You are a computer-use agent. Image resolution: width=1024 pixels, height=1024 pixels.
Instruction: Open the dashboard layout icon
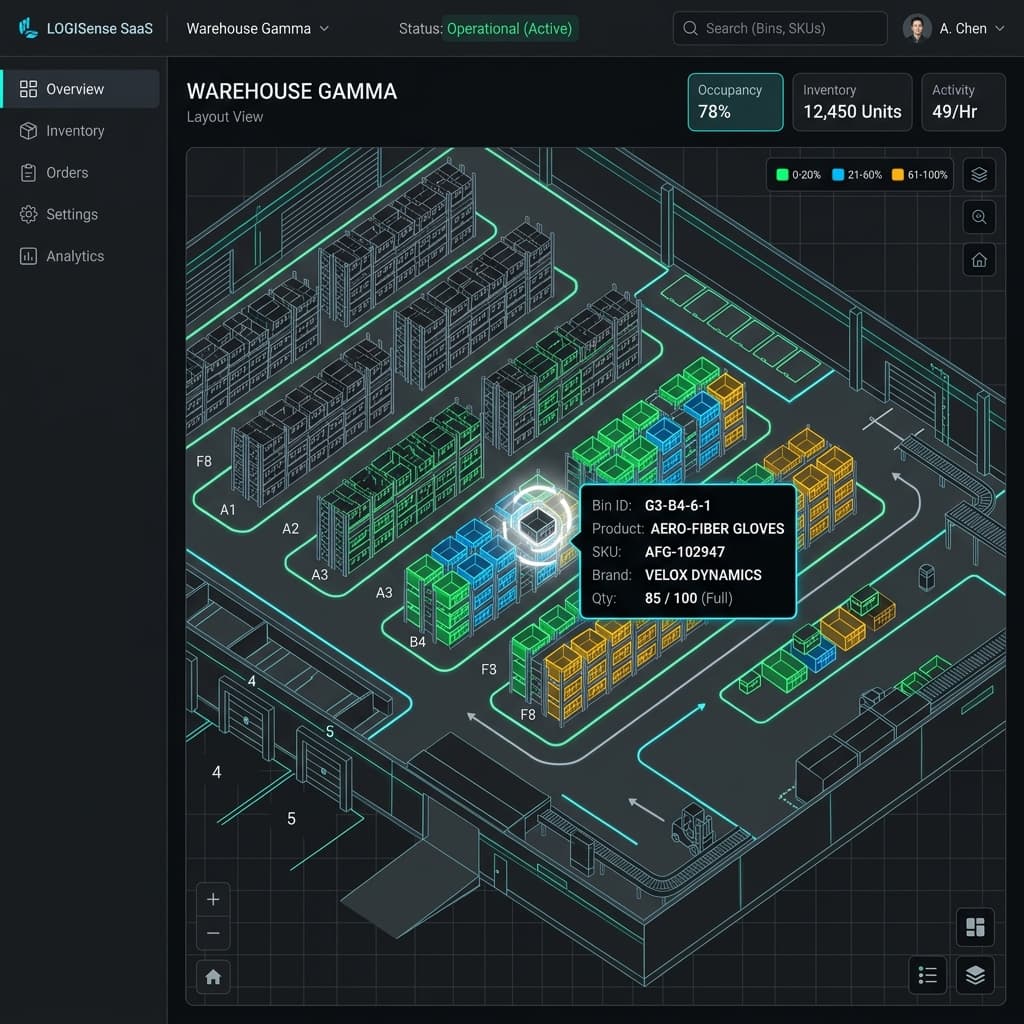975,927
